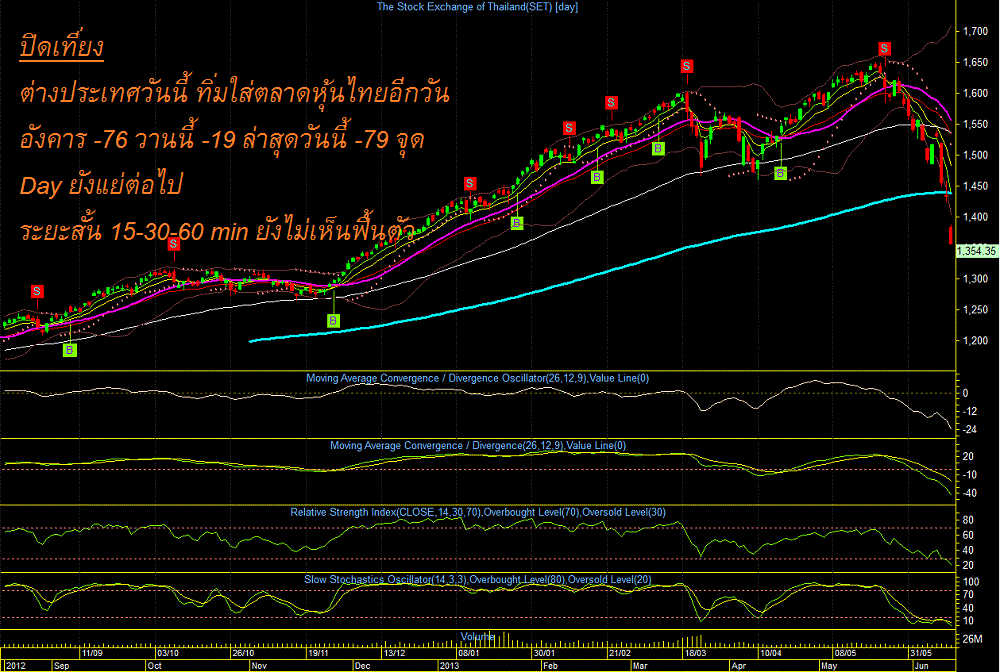Screen dimensions: 1000x672
Task: Click the Stochastics axis value 100
Action: 971,582
